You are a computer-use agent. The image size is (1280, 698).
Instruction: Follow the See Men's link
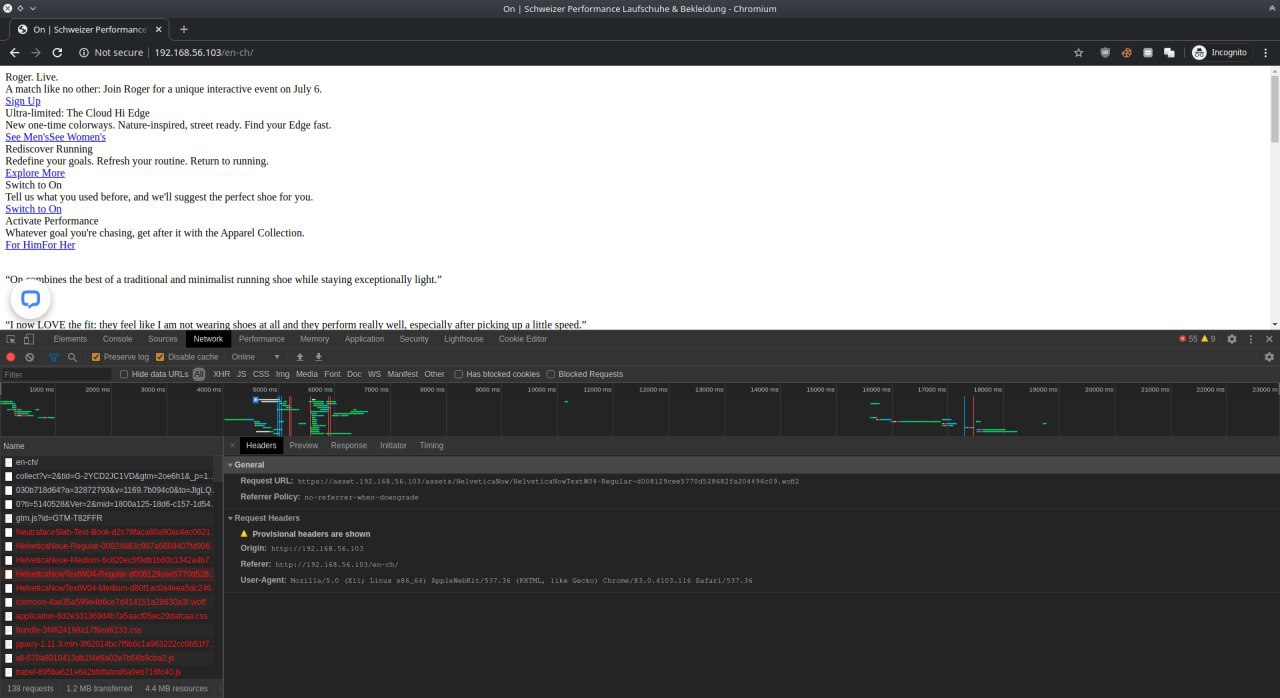click(x=28, y=137)
